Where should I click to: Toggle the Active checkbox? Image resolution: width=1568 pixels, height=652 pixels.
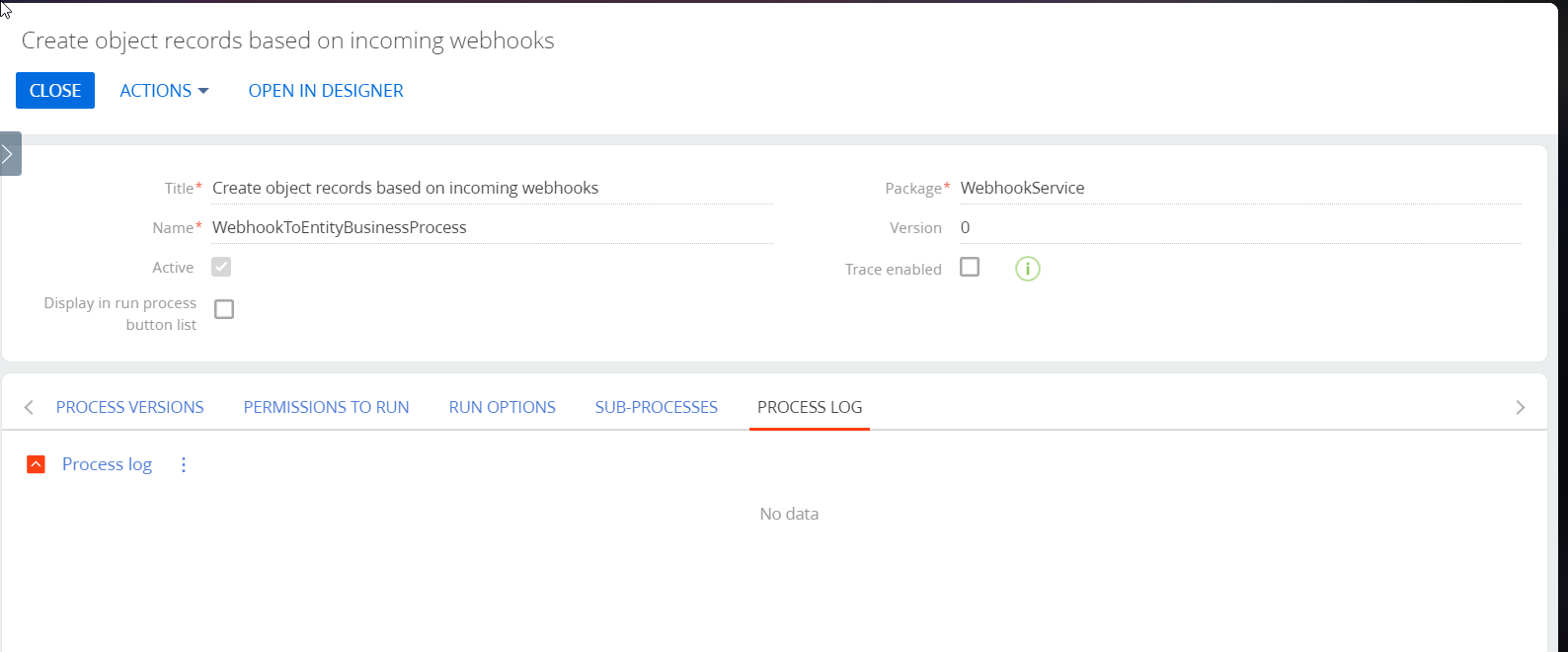pyautogui.click(x=221, y=267)
